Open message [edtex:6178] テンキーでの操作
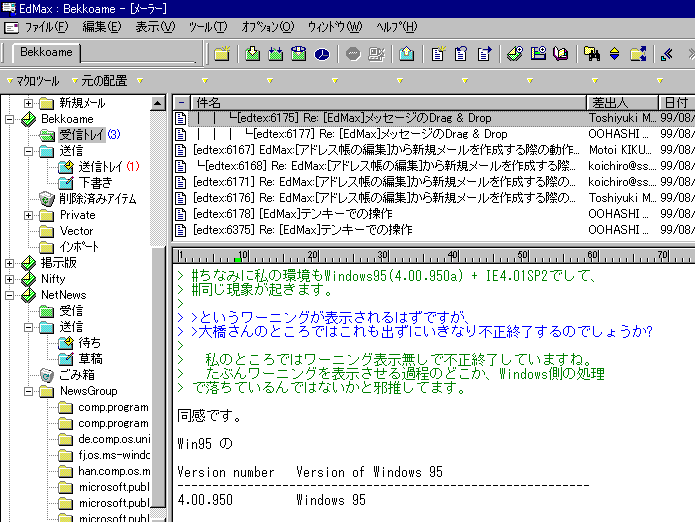Viewport: 695px width, 522px height. 433,214
